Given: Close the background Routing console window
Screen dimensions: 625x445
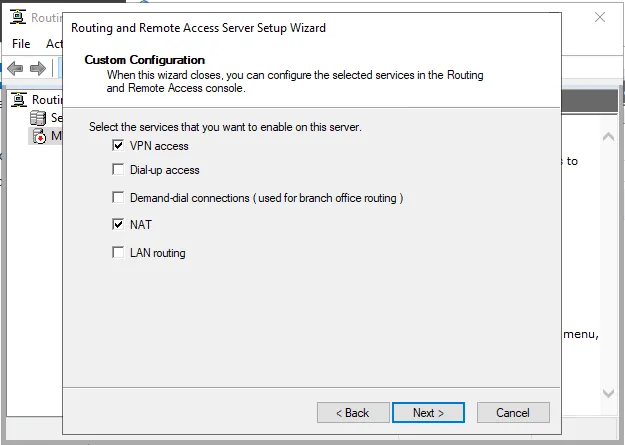Looking at the screenshot, I should [600, 17].
